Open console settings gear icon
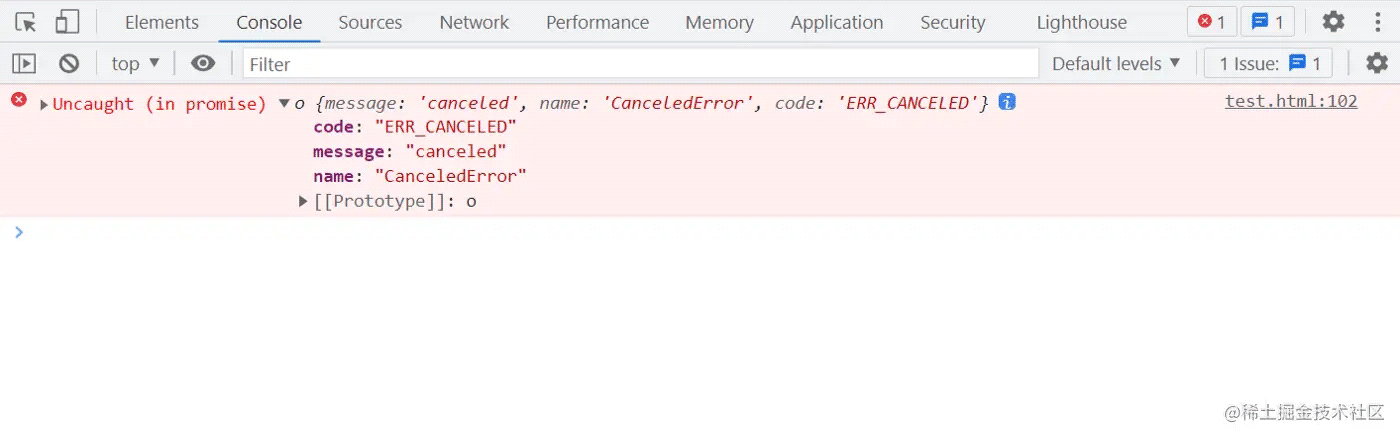The width and height of the screenshot is (1400, 437). click(x=1377, y=64)
